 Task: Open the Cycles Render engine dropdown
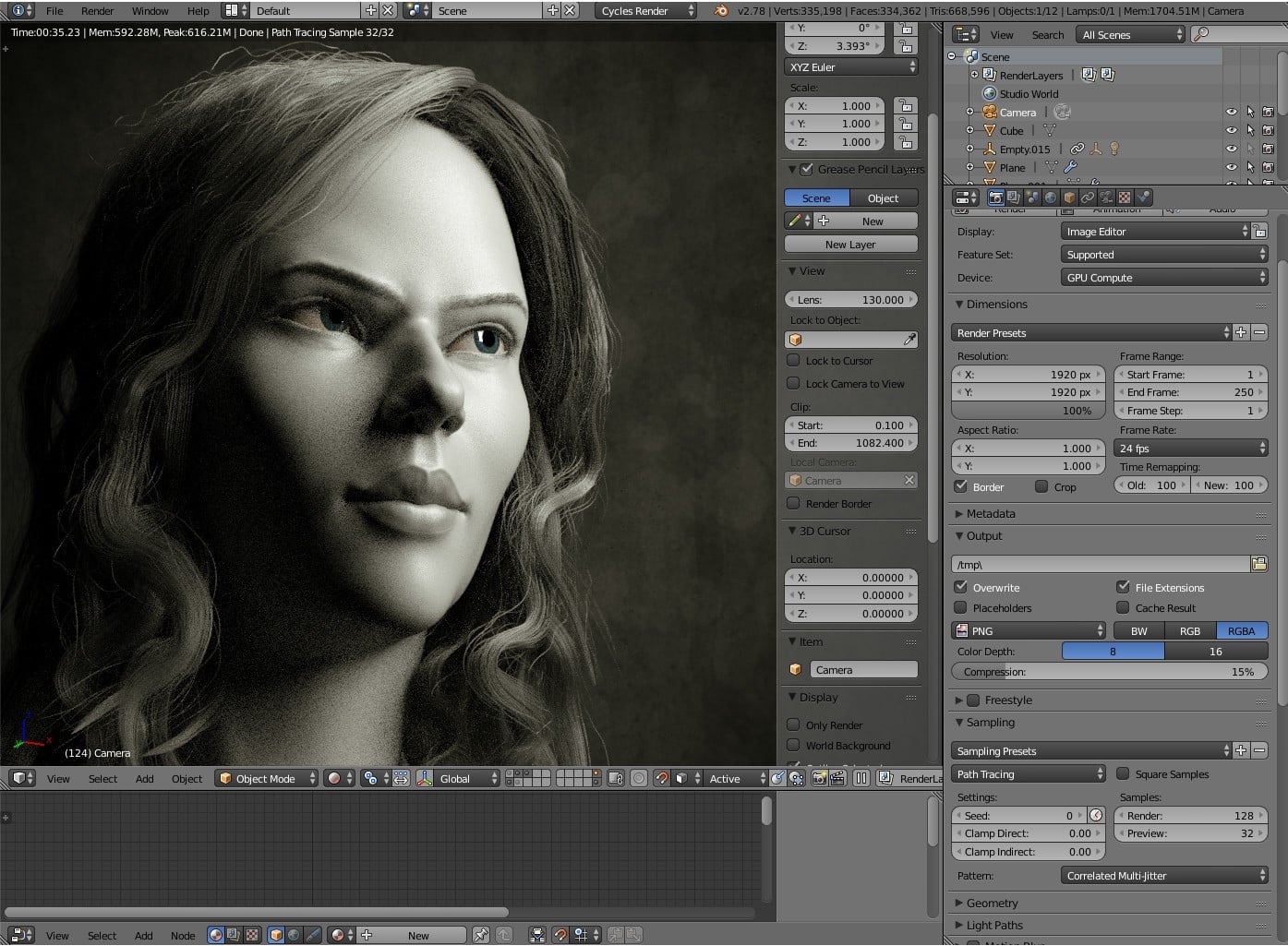point(646,11)
